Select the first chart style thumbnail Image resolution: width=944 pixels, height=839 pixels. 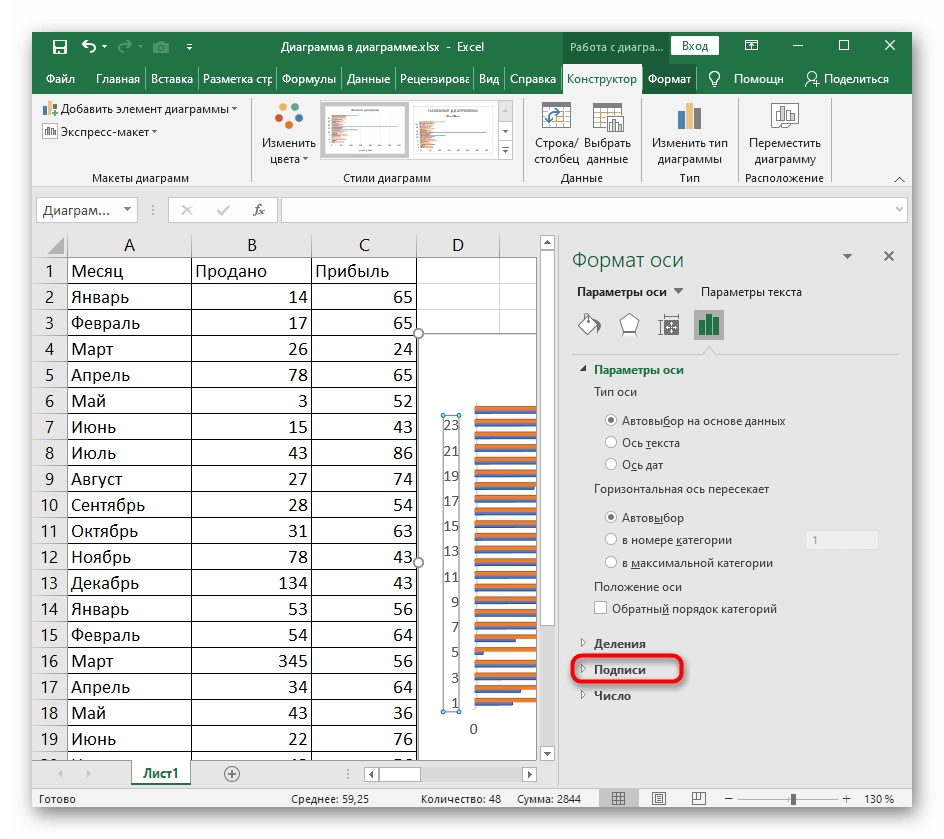coord(365,129)
